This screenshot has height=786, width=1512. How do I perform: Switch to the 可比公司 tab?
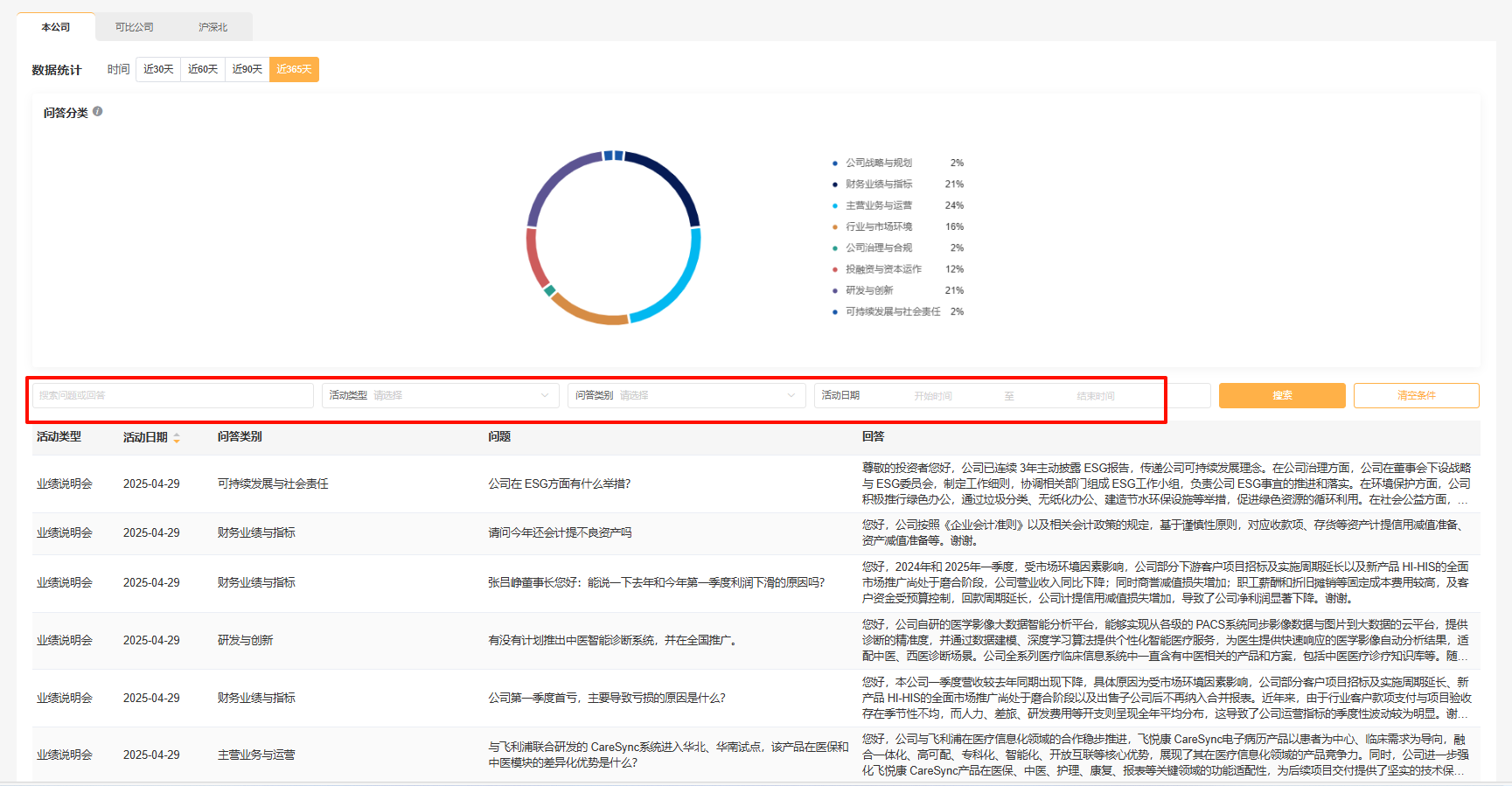pos(134,27)
